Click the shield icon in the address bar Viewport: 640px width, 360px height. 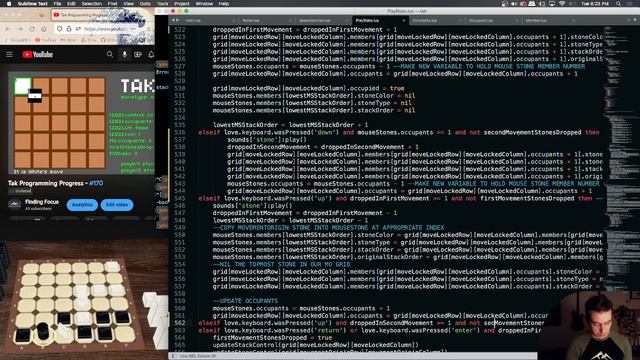click(60, 29)
